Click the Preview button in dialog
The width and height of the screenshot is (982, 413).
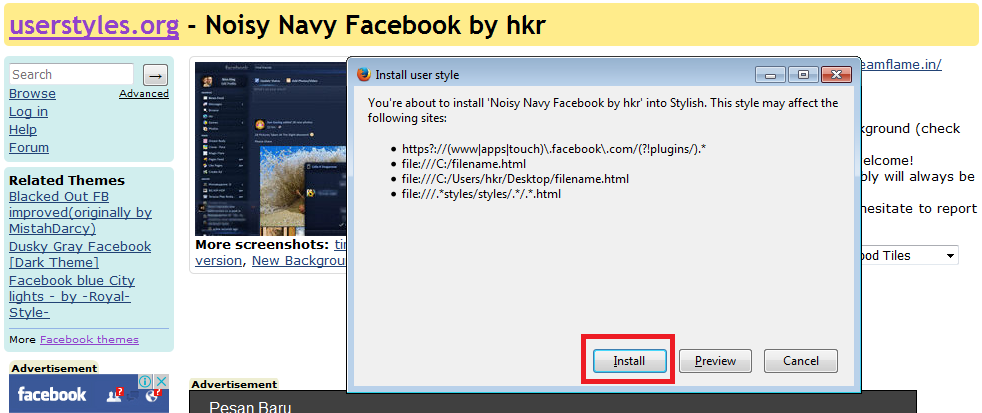point(715,361)
